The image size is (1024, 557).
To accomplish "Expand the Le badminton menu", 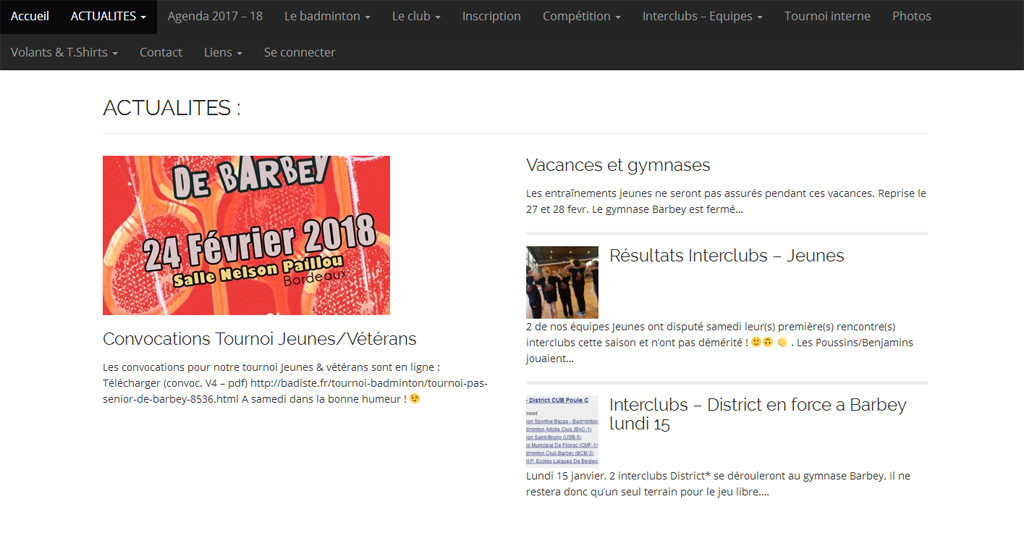I will tap(327, 16).
